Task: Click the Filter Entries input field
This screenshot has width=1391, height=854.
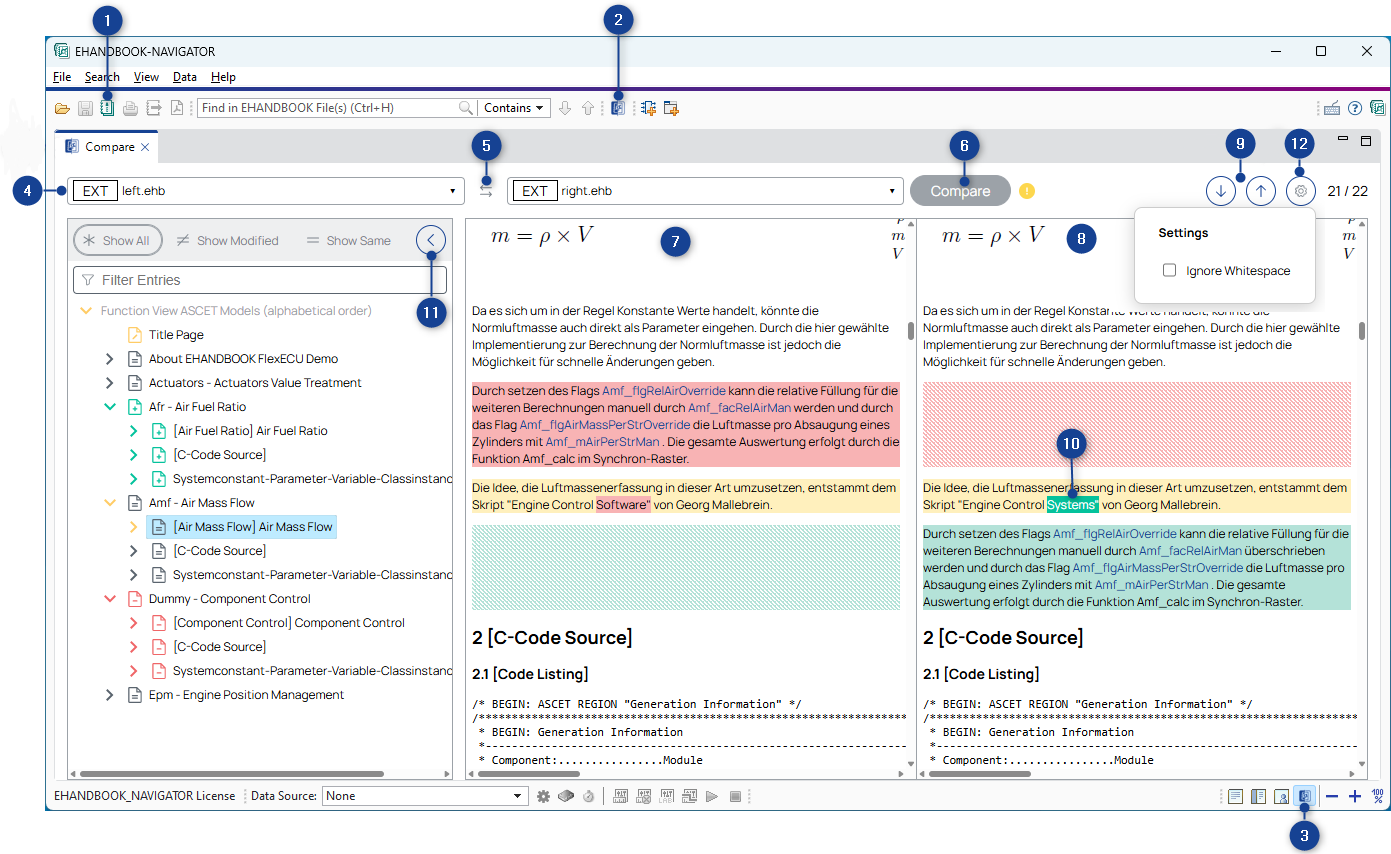Action: 260,280
